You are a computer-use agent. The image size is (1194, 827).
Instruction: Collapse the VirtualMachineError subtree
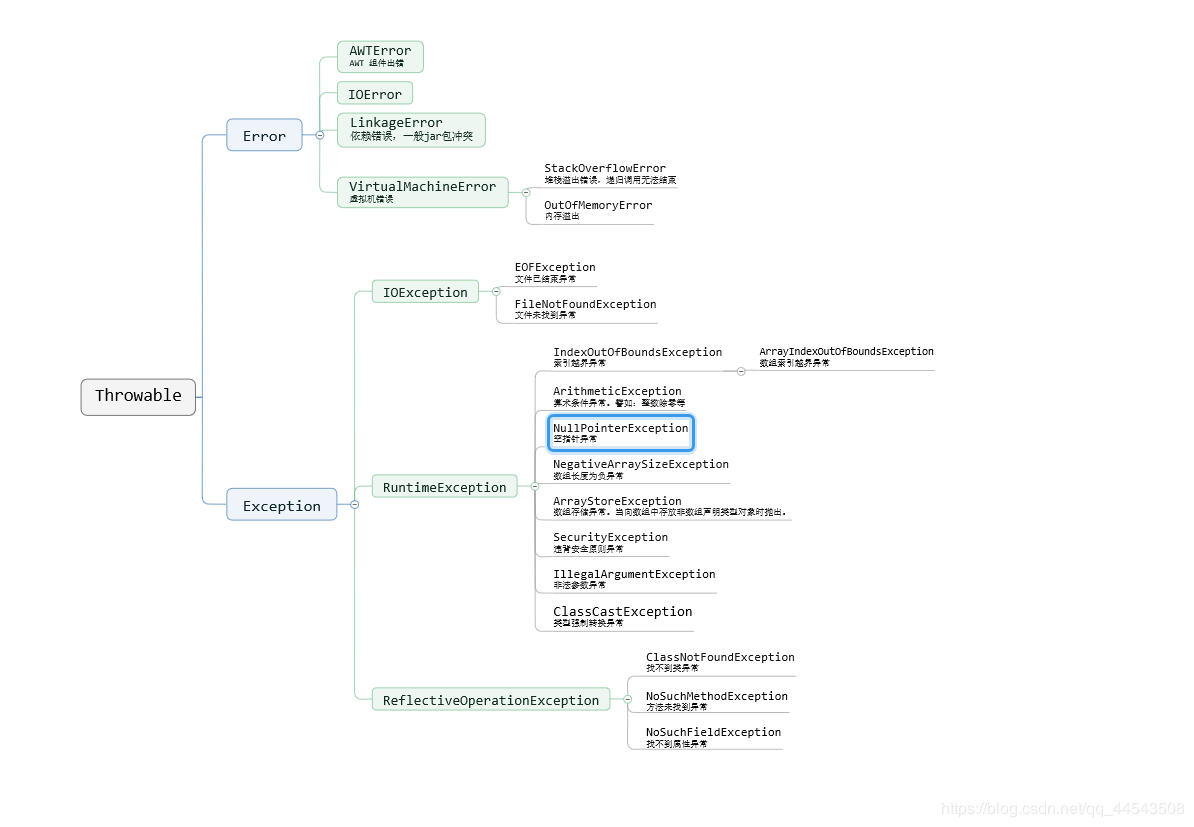click(x=526, y=192)
